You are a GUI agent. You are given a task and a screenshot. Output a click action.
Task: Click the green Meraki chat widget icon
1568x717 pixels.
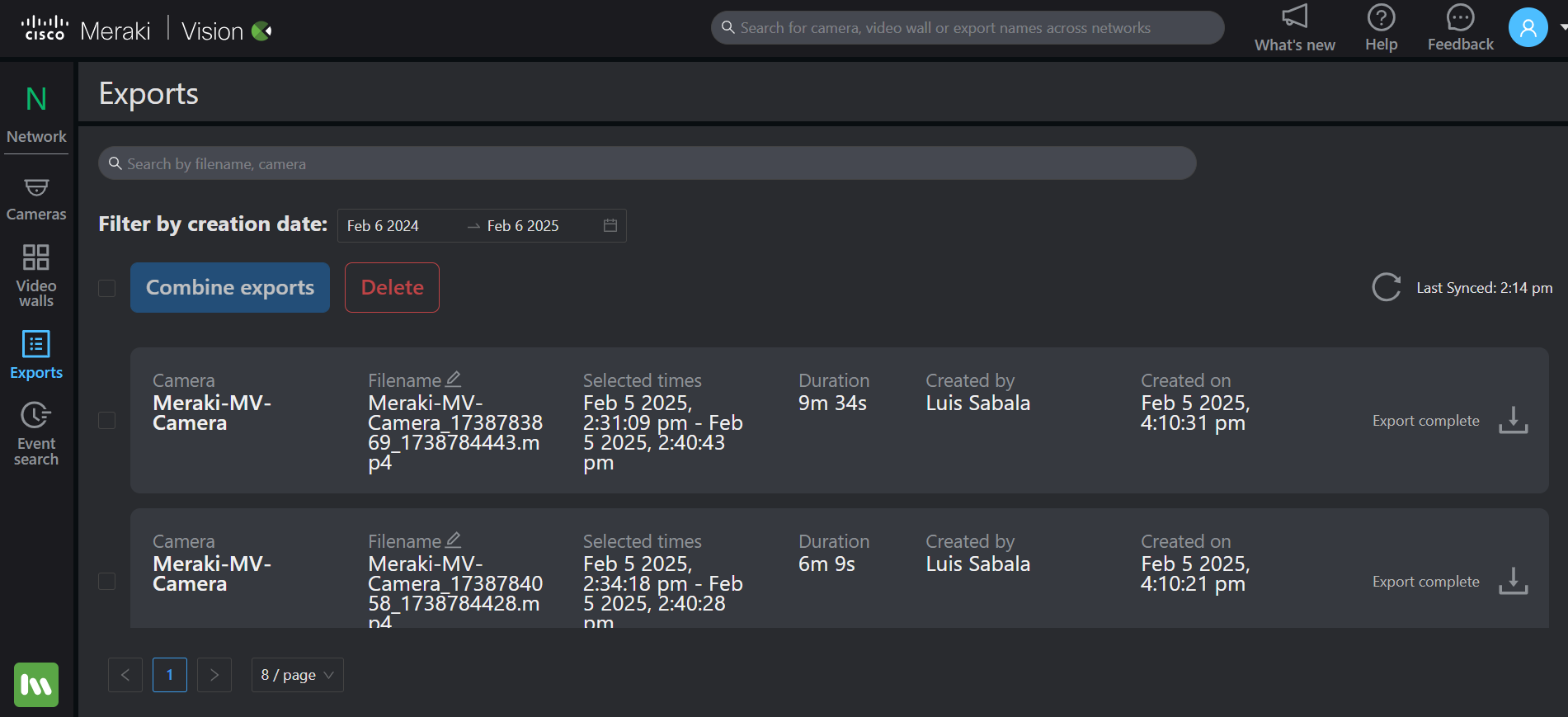click(x=36, y=685)
